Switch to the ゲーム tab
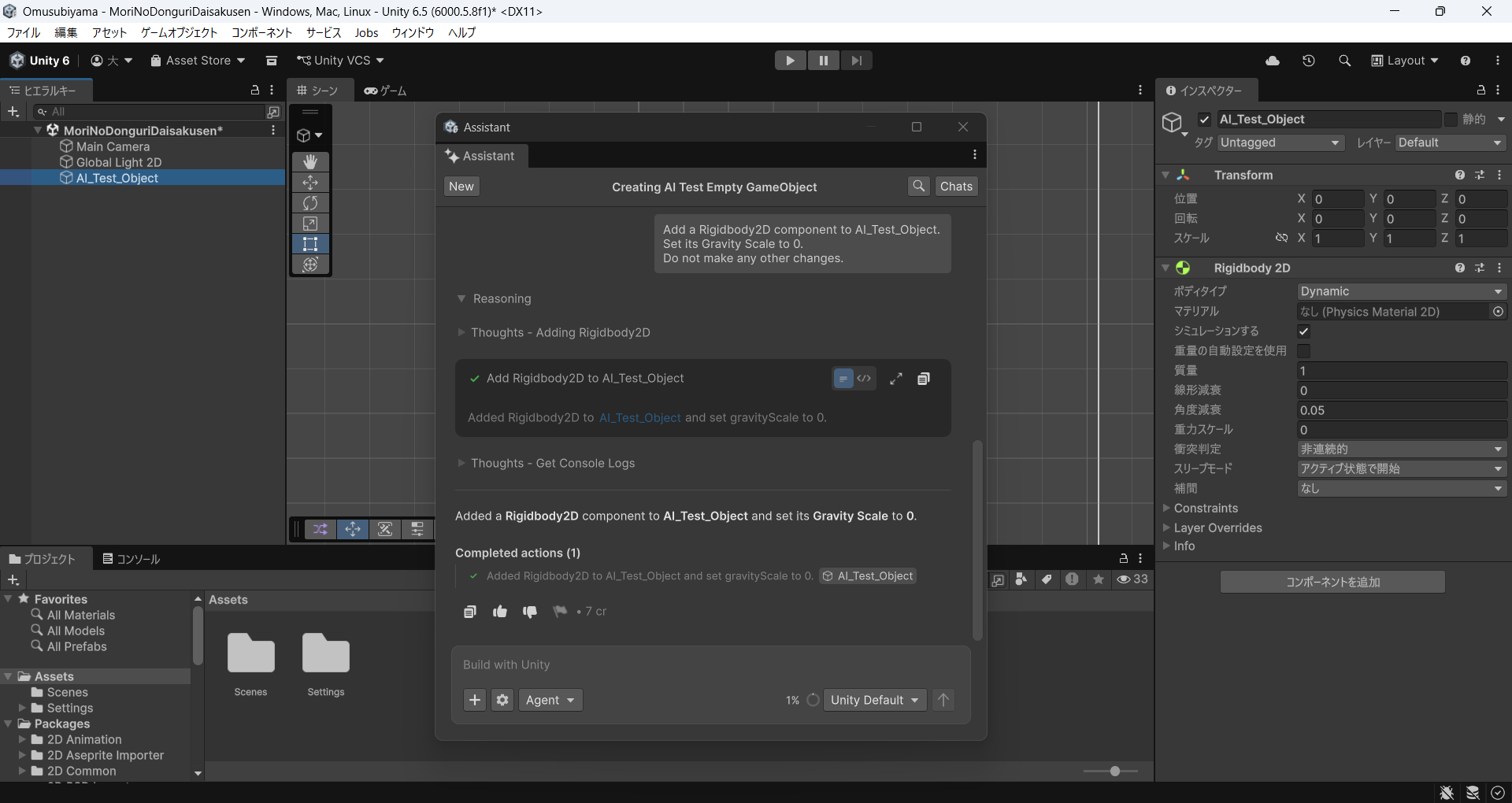Screen dimensions: 1512x803 pyautogui.click(x=385, y=91)
